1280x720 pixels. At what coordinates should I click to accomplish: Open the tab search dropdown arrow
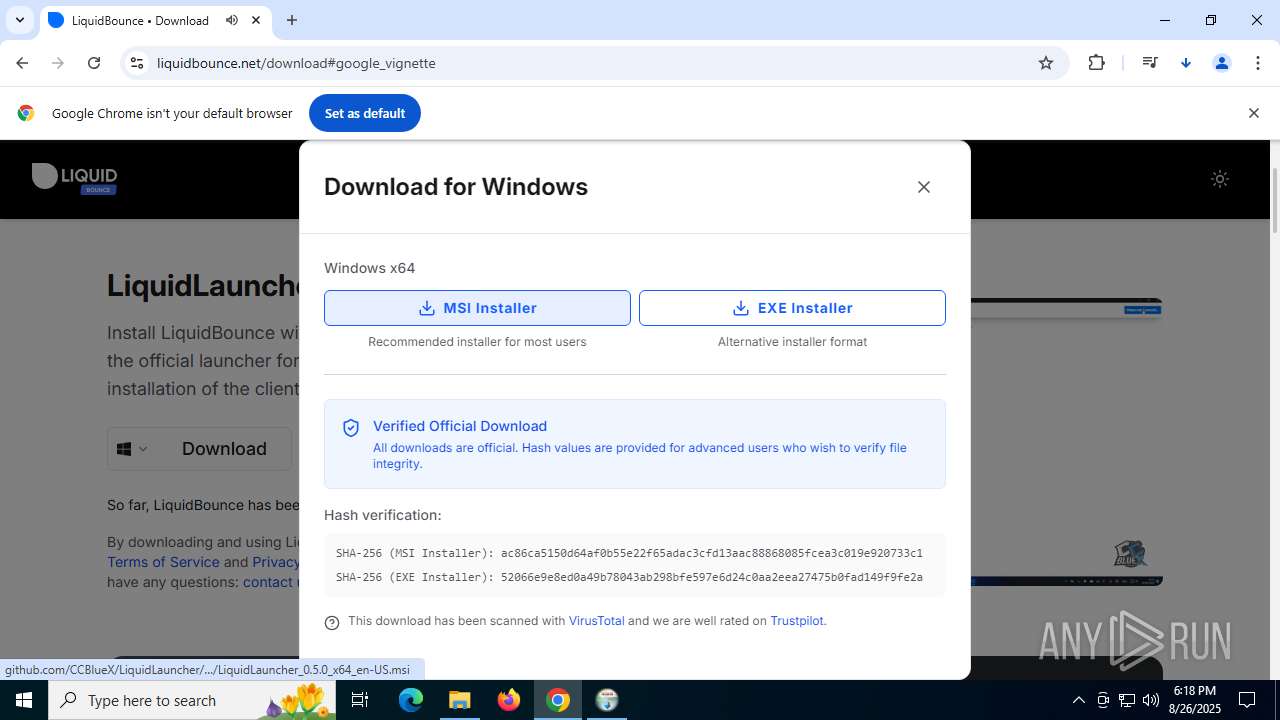point(19,20)
